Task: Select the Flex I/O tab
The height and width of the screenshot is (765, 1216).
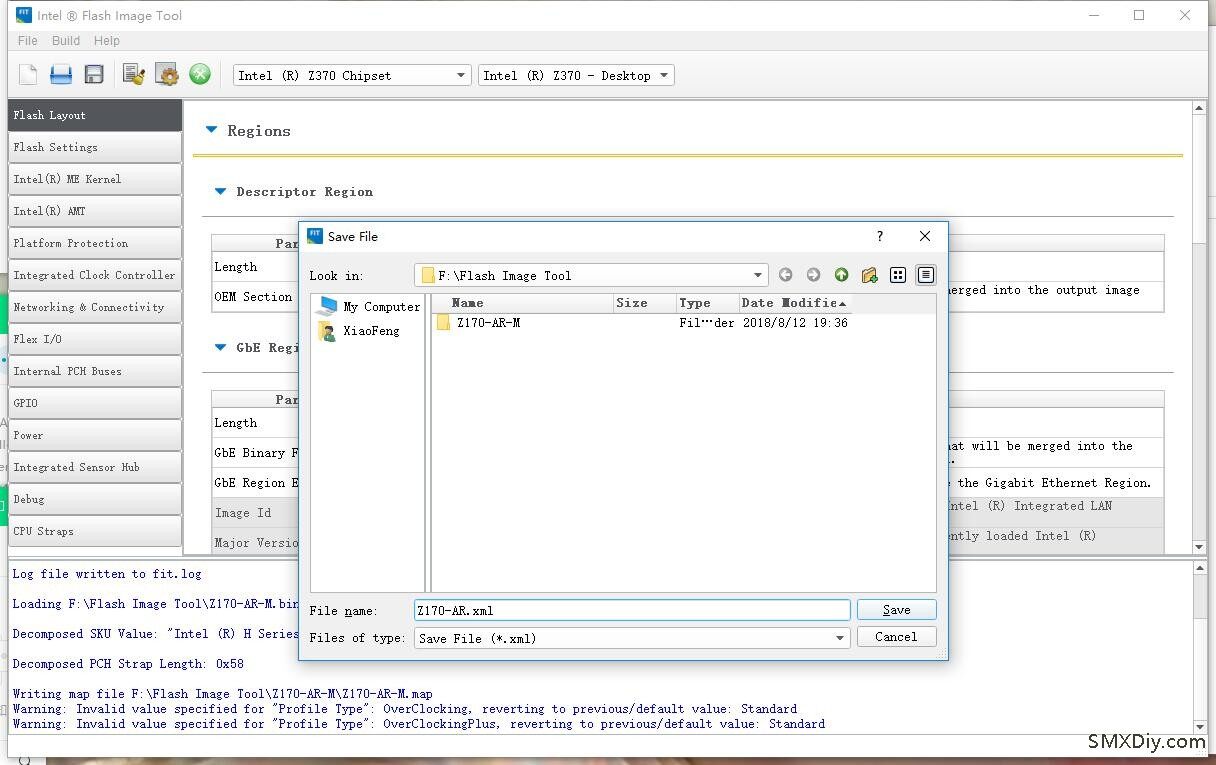Action: click(x=95, y=339)
